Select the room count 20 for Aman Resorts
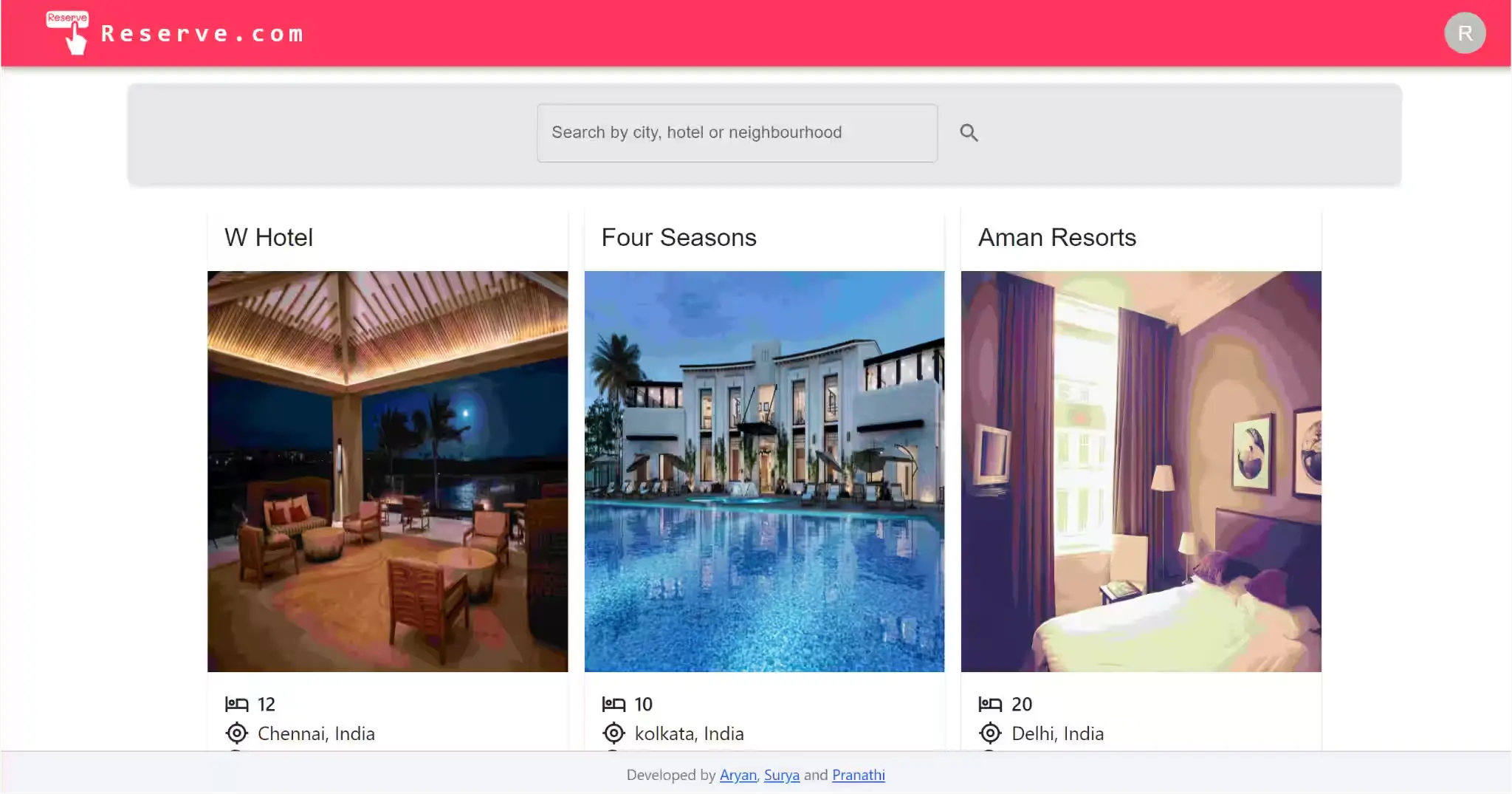The image size is (1512, 794). [x=1022, y=705]
